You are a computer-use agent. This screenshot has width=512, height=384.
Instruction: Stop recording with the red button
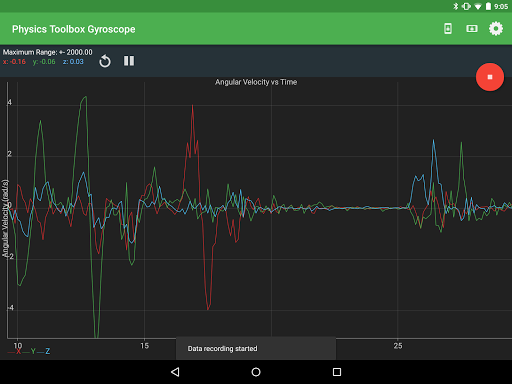(x=490, y=77)
